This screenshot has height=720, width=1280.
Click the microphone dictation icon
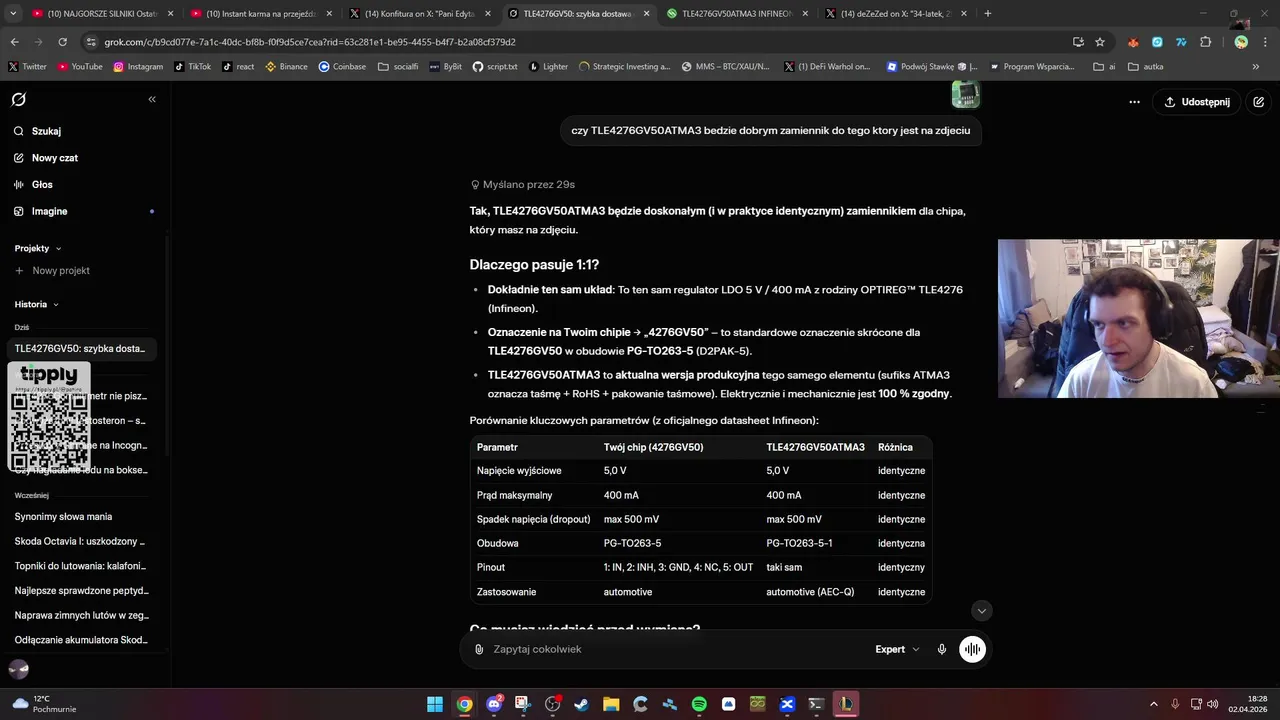pos(942,649)
